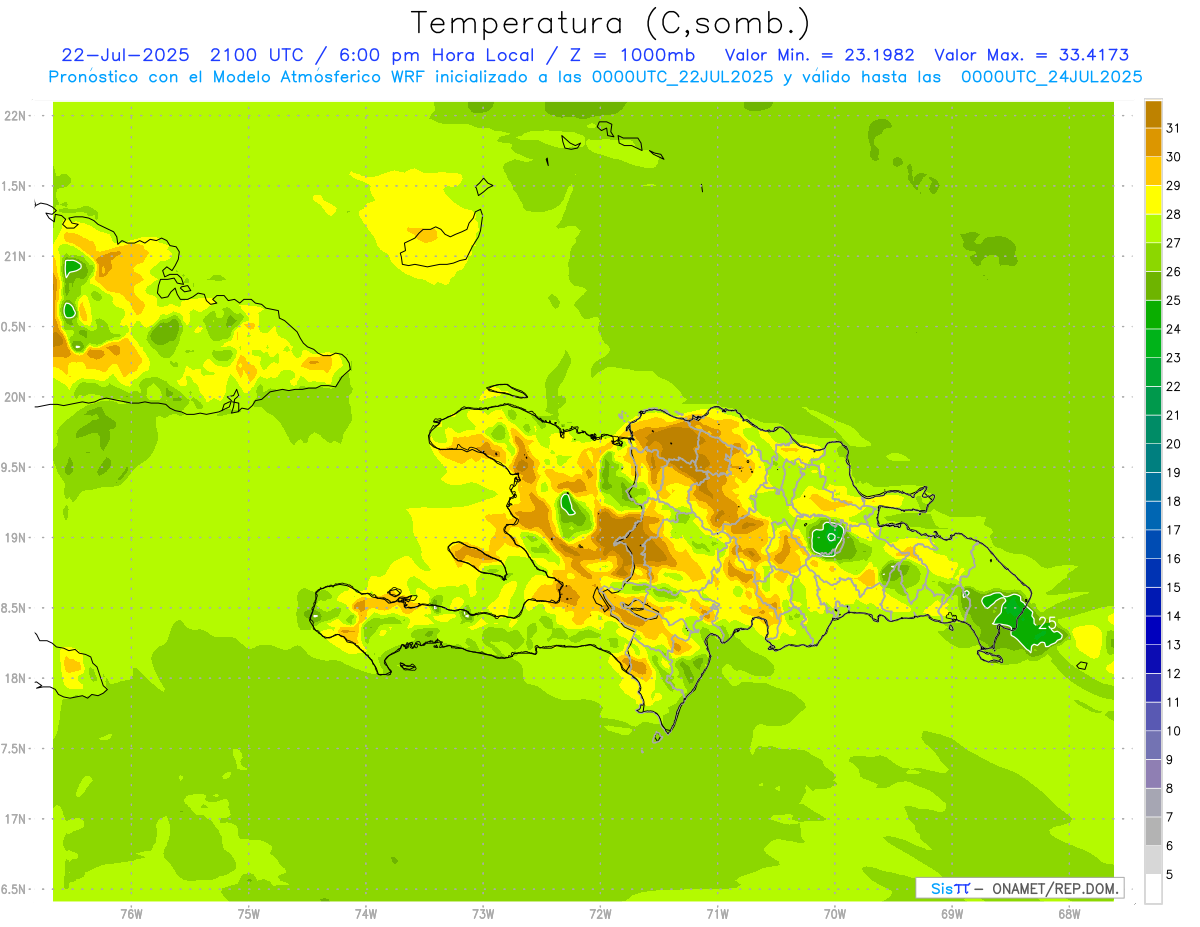Click the "69W" longitude label

(952, 913)
